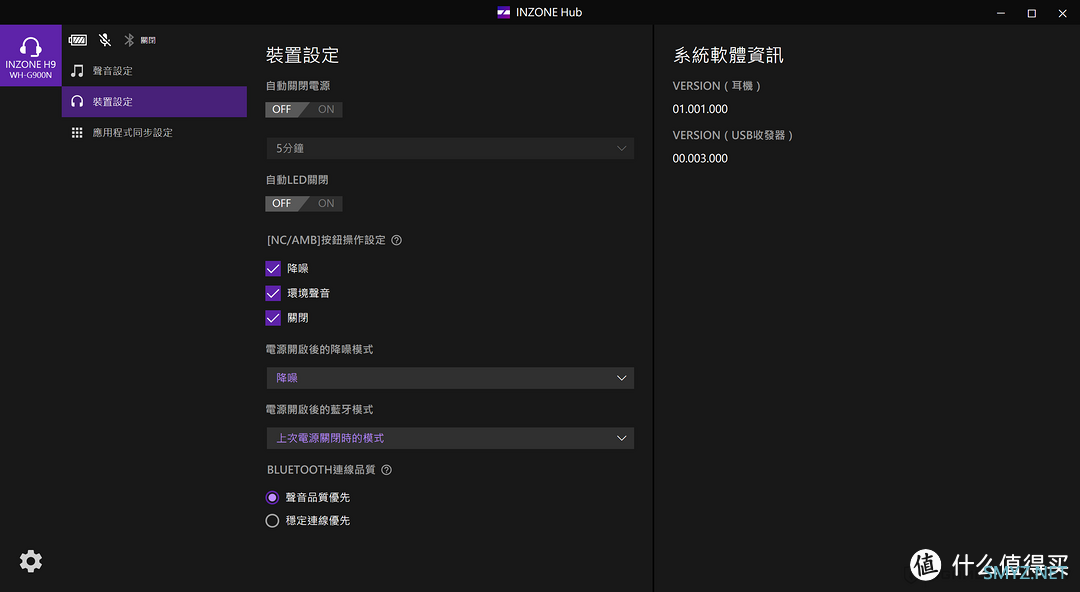This screenshot has width=1080, height=592.
Task: Open the 5分鐘 auto power-off time dropdown
Action: [450, 148]
